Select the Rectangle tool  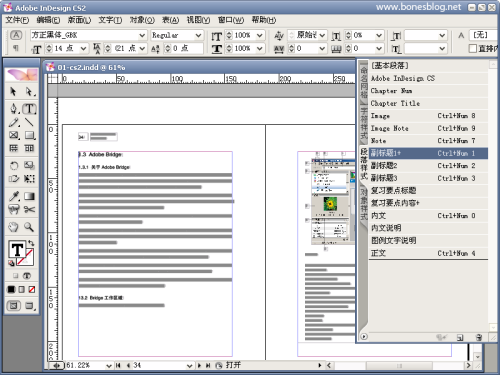(x=29, y=135)
